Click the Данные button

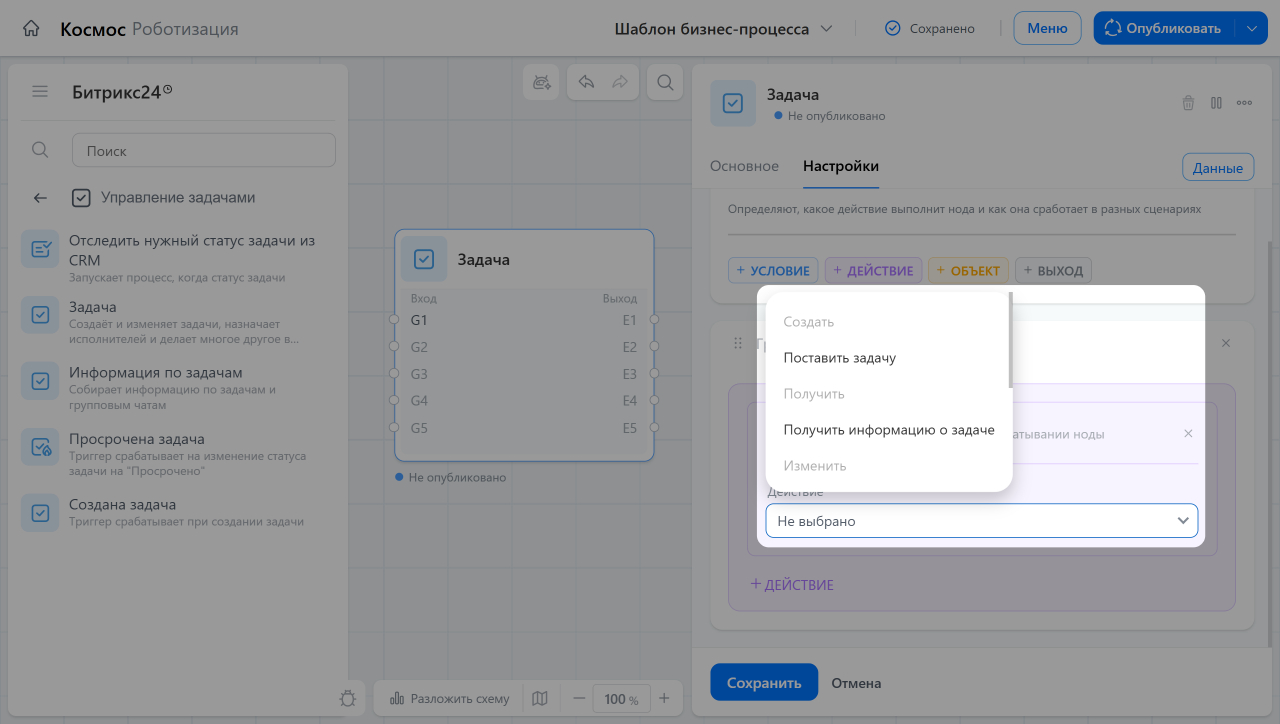(1218, 168)
